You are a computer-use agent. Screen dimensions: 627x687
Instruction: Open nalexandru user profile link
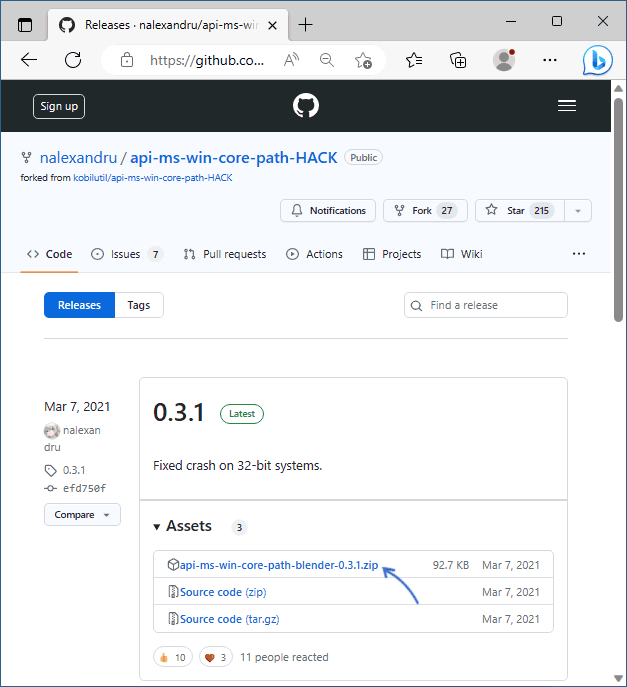(78, 157)
